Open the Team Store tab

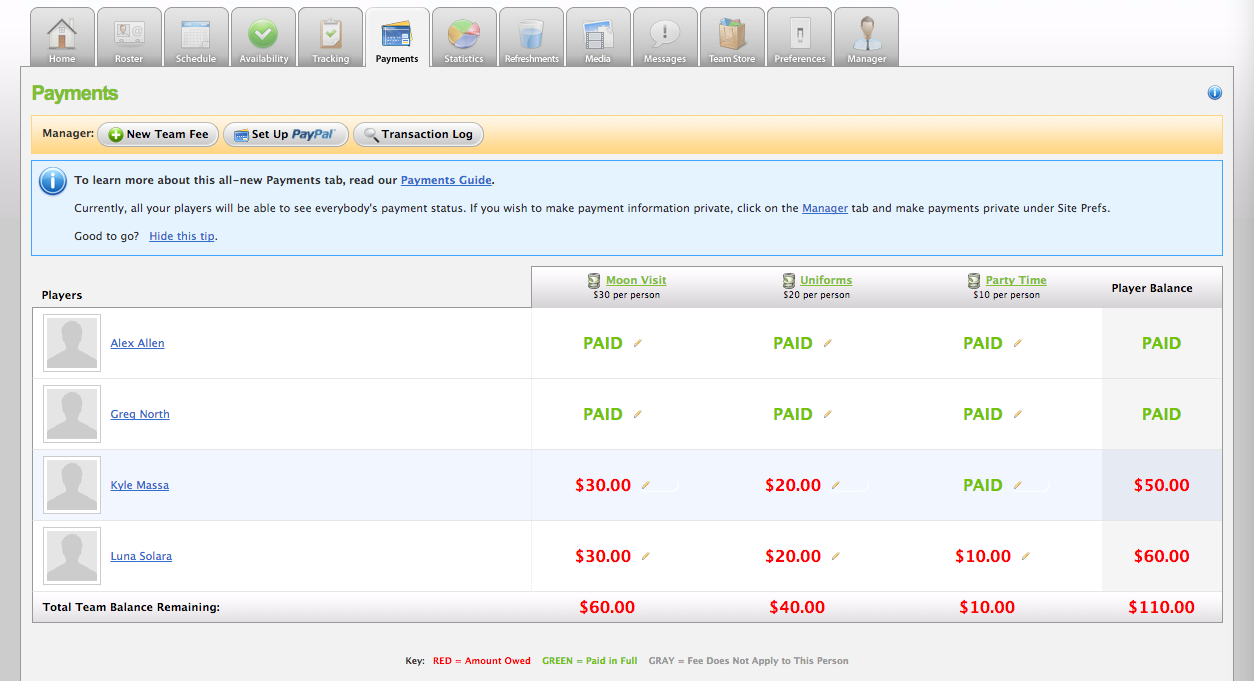732,37
